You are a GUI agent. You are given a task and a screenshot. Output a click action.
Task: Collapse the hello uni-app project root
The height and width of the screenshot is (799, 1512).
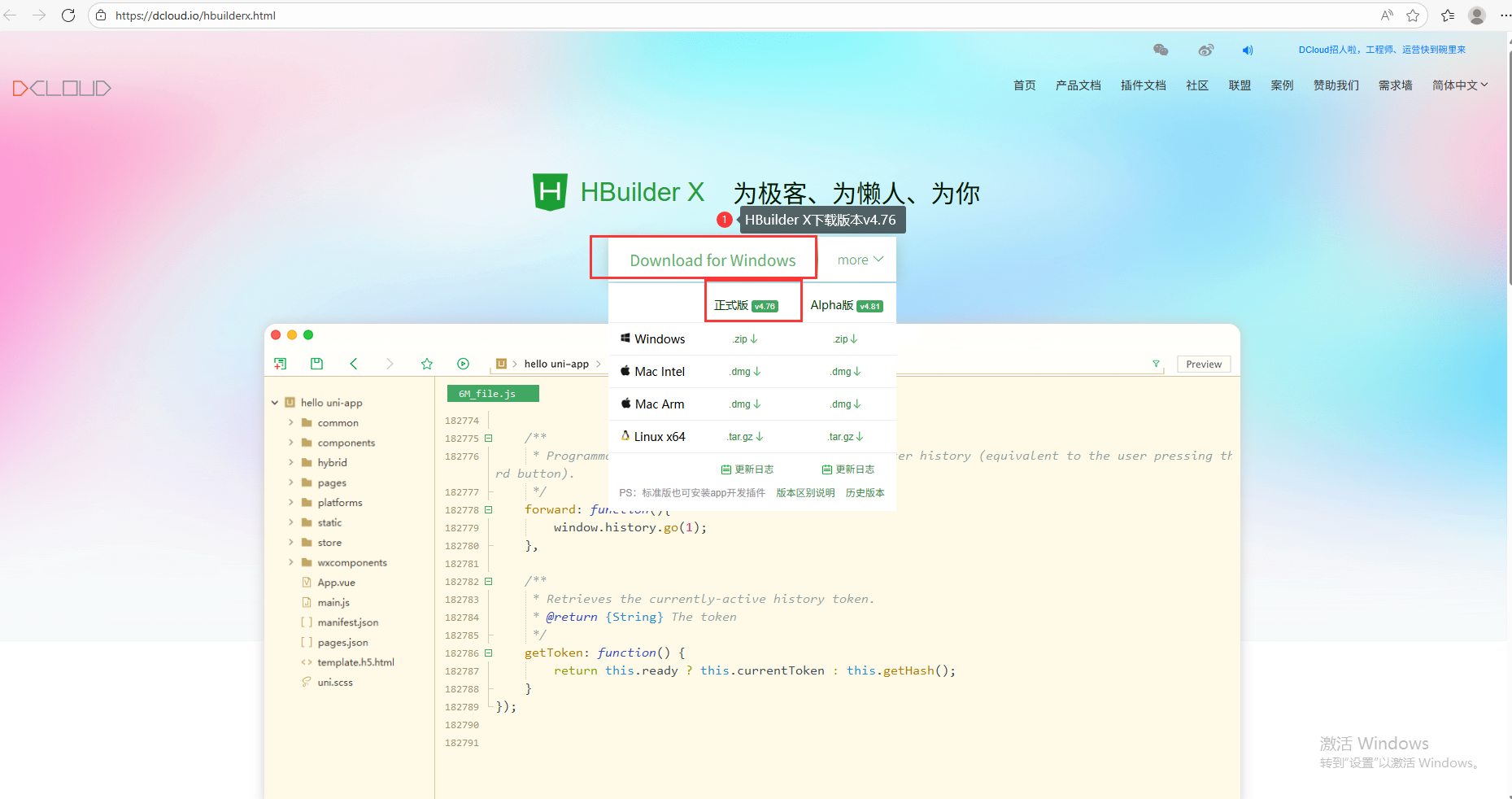coord(275,403)
